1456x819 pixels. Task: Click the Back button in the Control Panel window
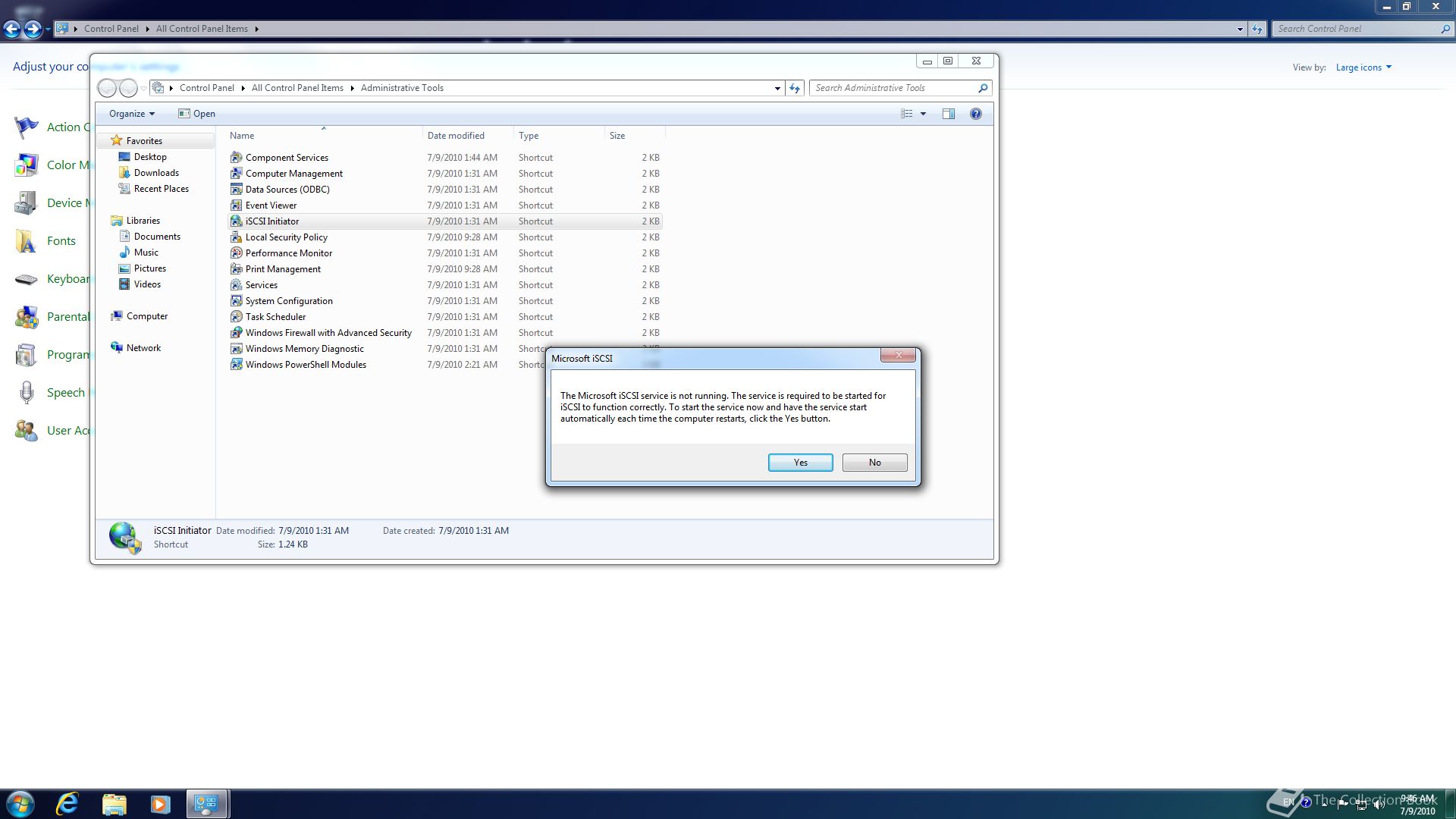pyautogui.click(x=11, y=29)
